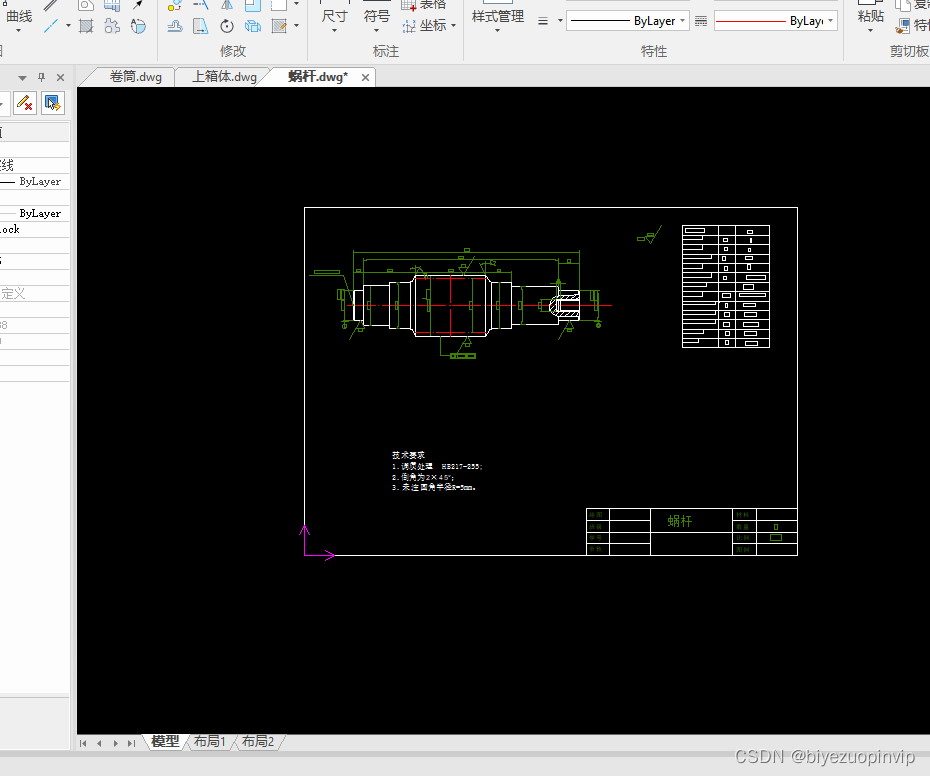This screenshot has height=776, width=930.
Task: Click the worm shaft centerline in drawing
Action: [480, 306]
